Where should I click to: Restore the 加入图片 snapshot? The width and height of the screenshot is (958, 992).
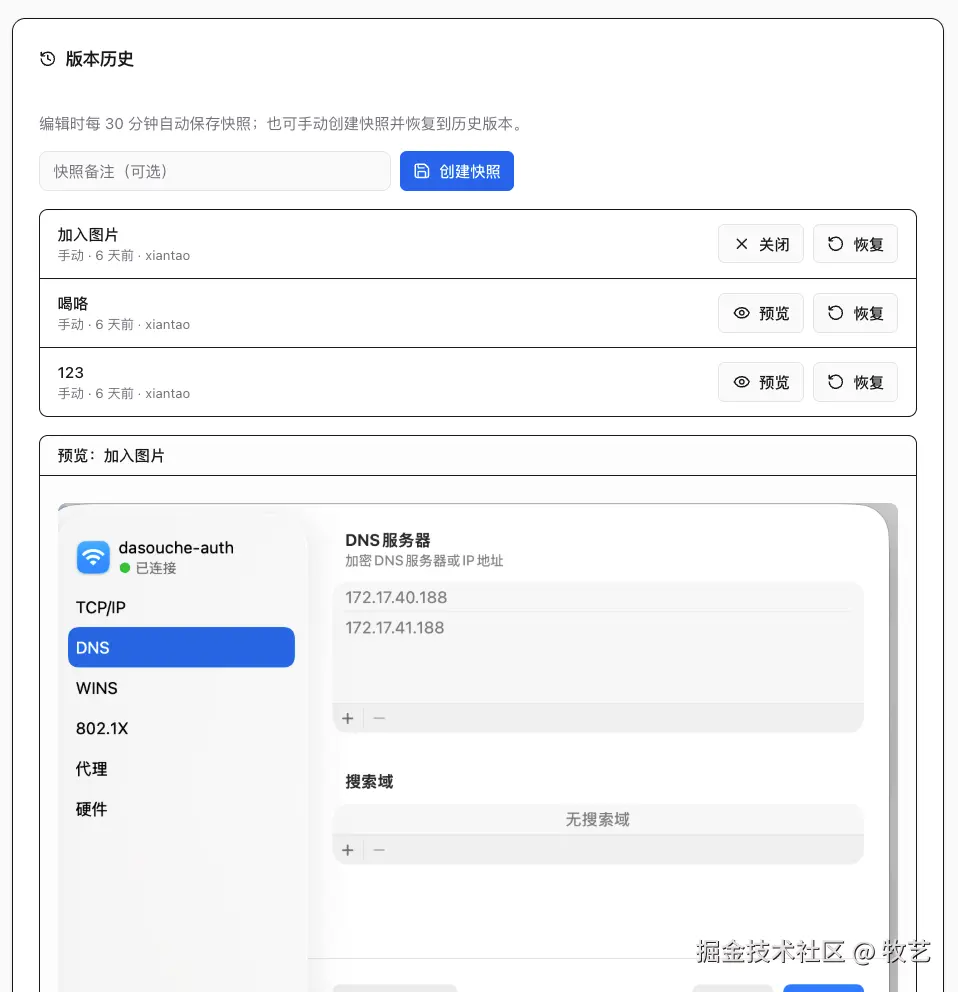(x=855, y=244)
